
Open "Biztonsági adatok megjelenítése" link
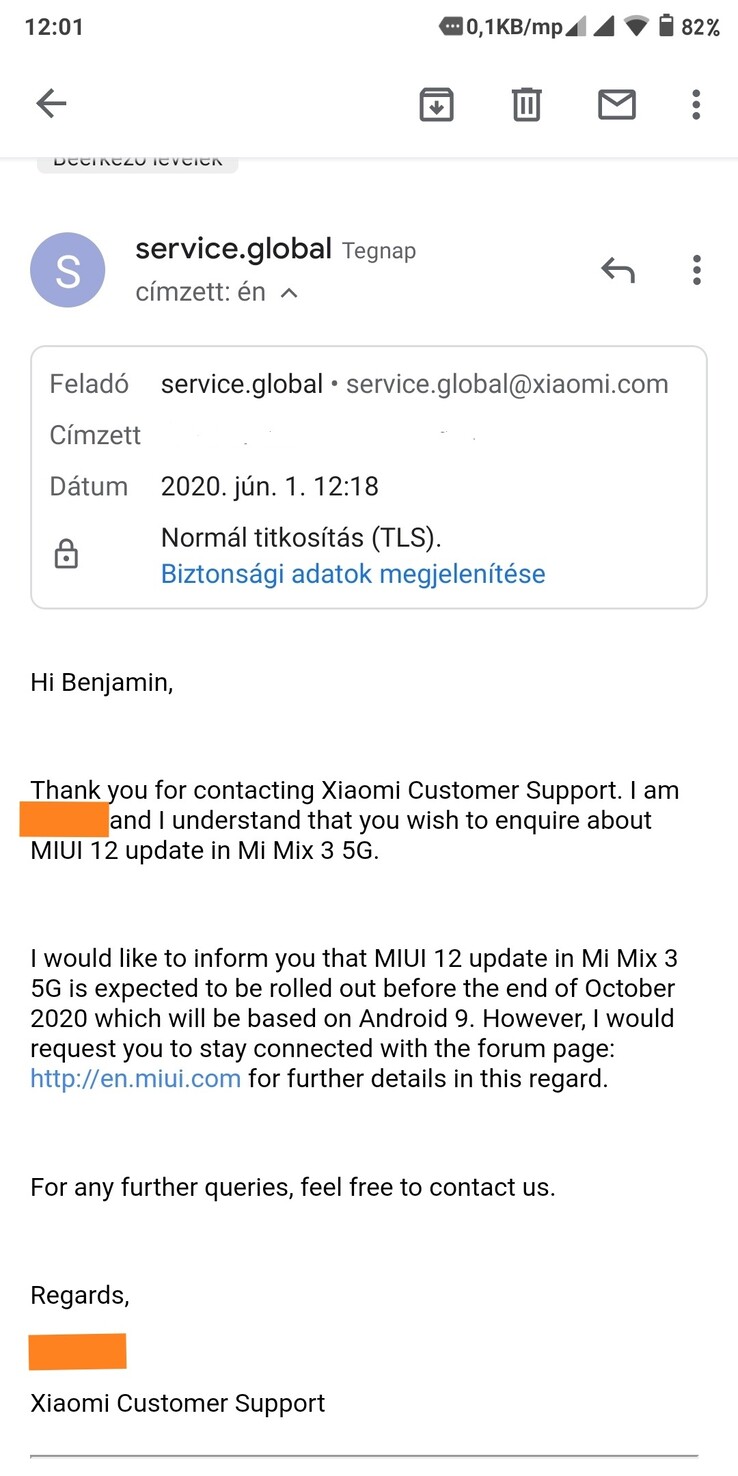tap(353, 574)
